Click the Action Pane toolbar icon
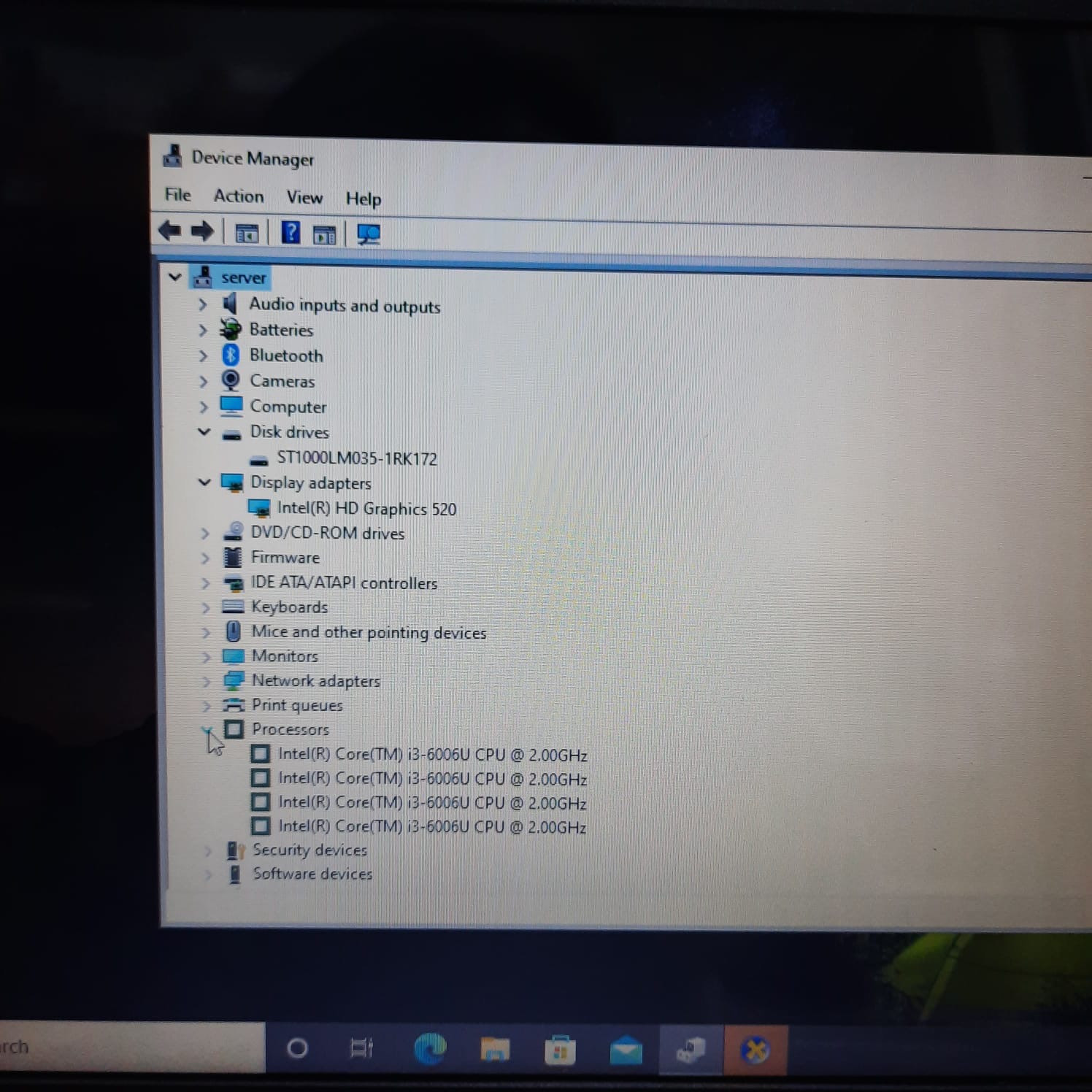1092x1092 pixels. (x=324, y=235)
